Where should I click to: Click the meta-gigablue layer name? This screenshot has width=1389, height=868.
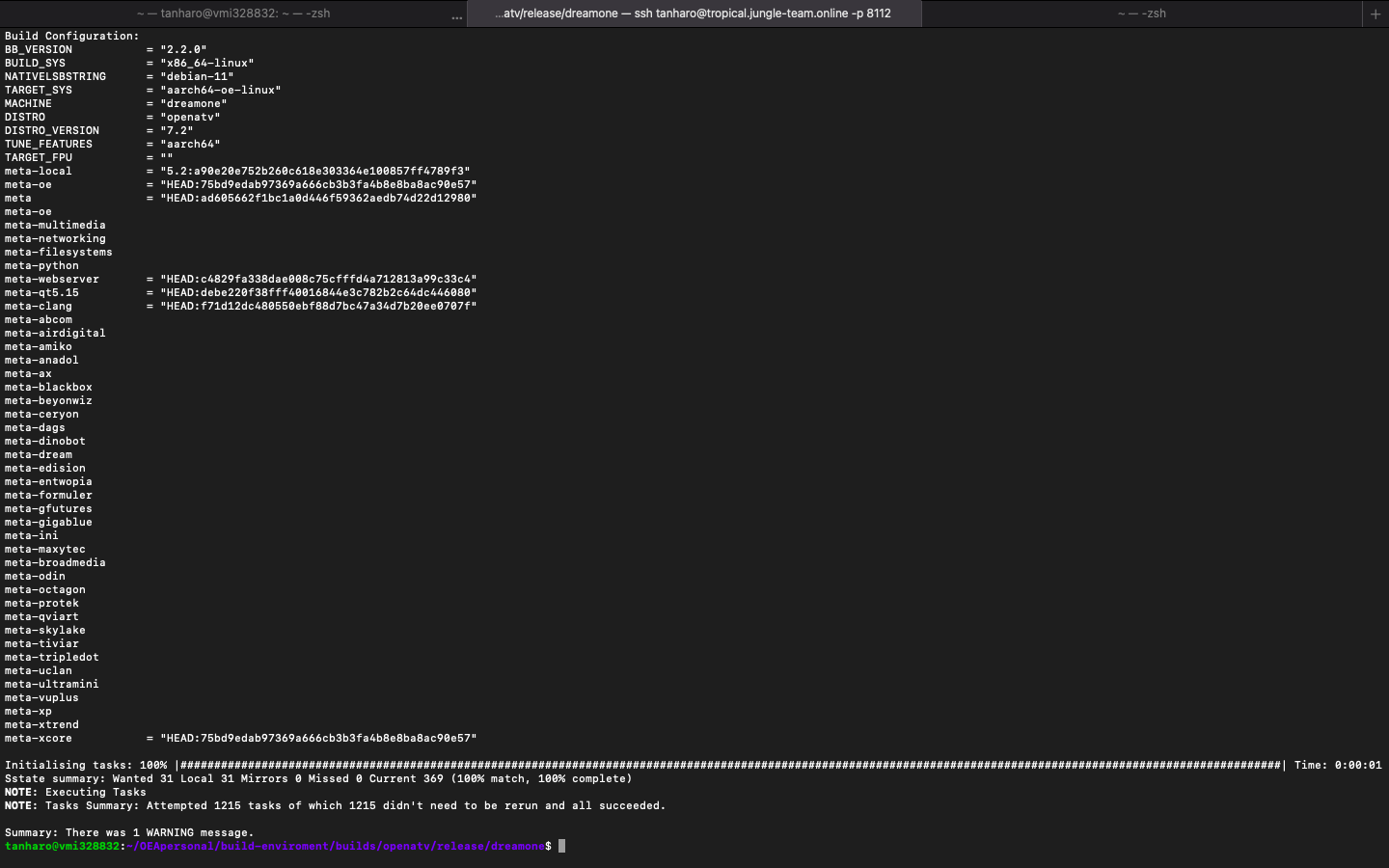[48, 522]
